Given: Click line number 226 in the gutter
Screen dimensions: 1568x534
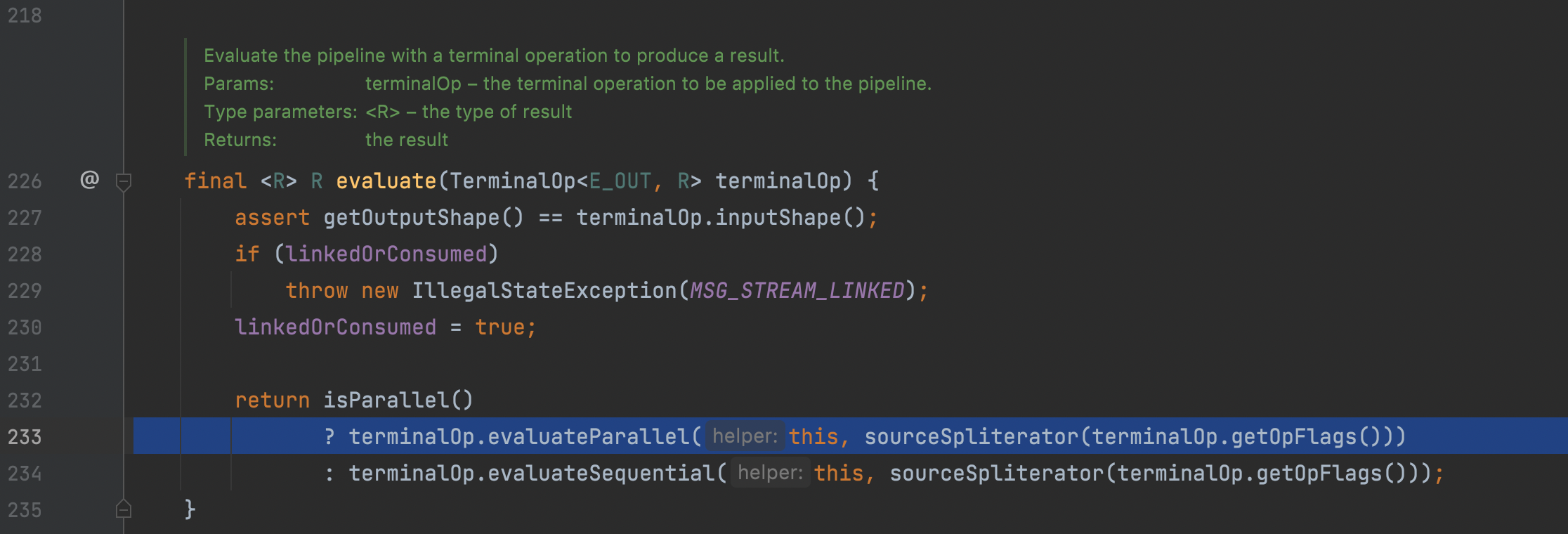Looking at the screenshot, I should click(x=25, y=181).
